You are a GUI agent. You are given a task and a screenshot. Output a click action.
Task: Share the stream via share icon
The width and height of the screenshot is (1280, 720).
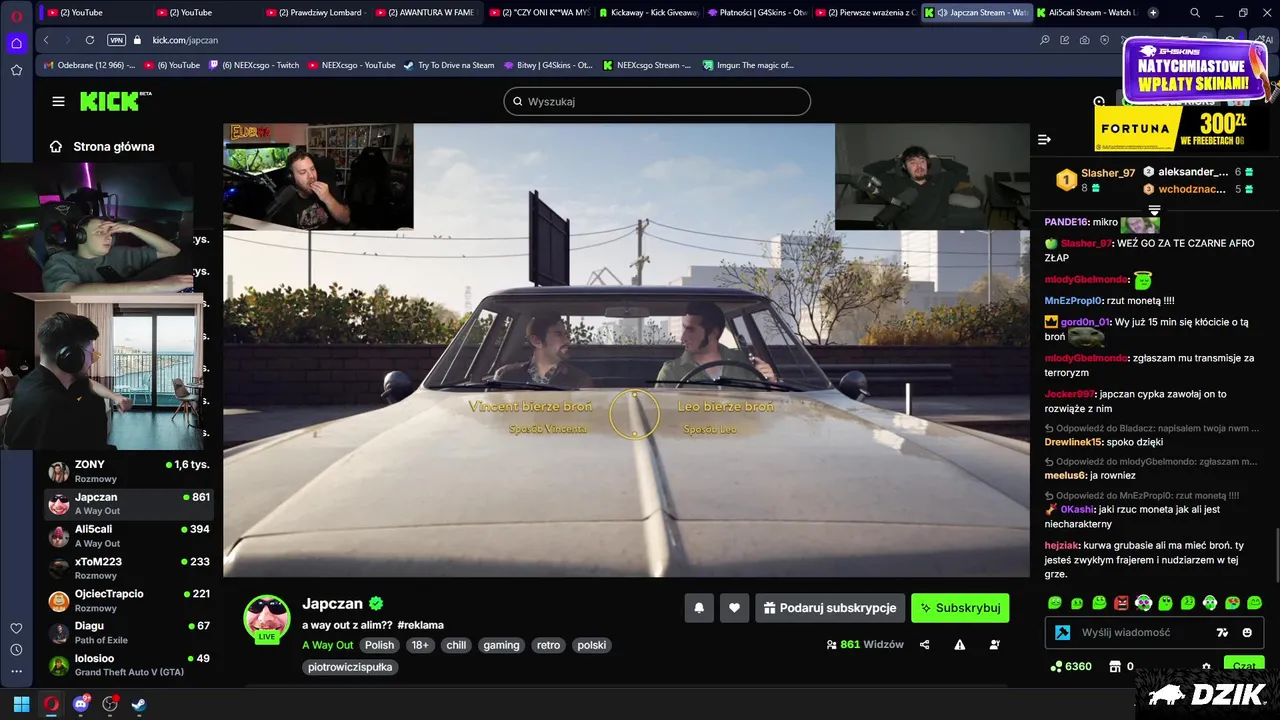924,645
